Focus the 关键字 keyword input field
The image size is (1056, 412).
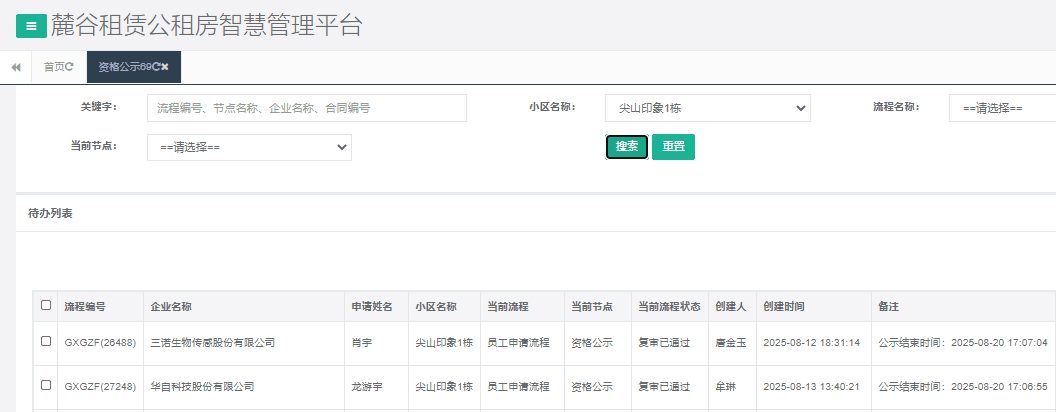[306, 108]
